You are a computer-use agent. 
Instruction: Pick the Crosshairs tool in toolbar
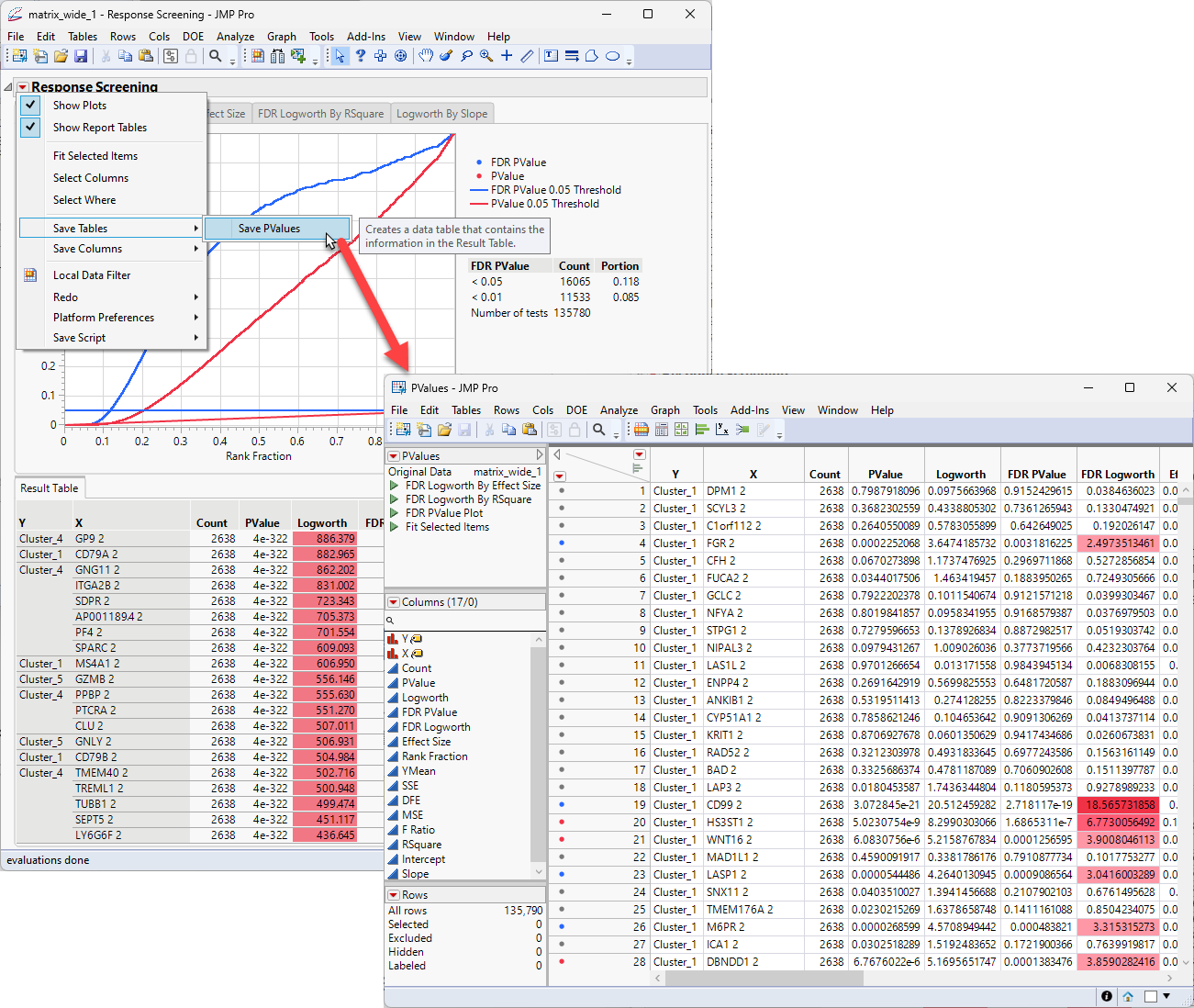(x=507, y=57)
